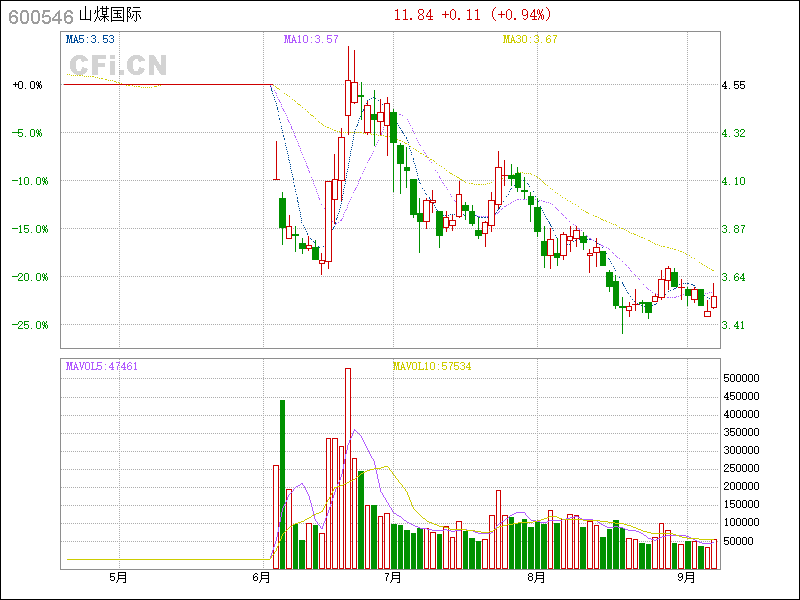Viewport: 800px width, 600px height.
Task: Click the 5月 date axis label
Action: 118,577
